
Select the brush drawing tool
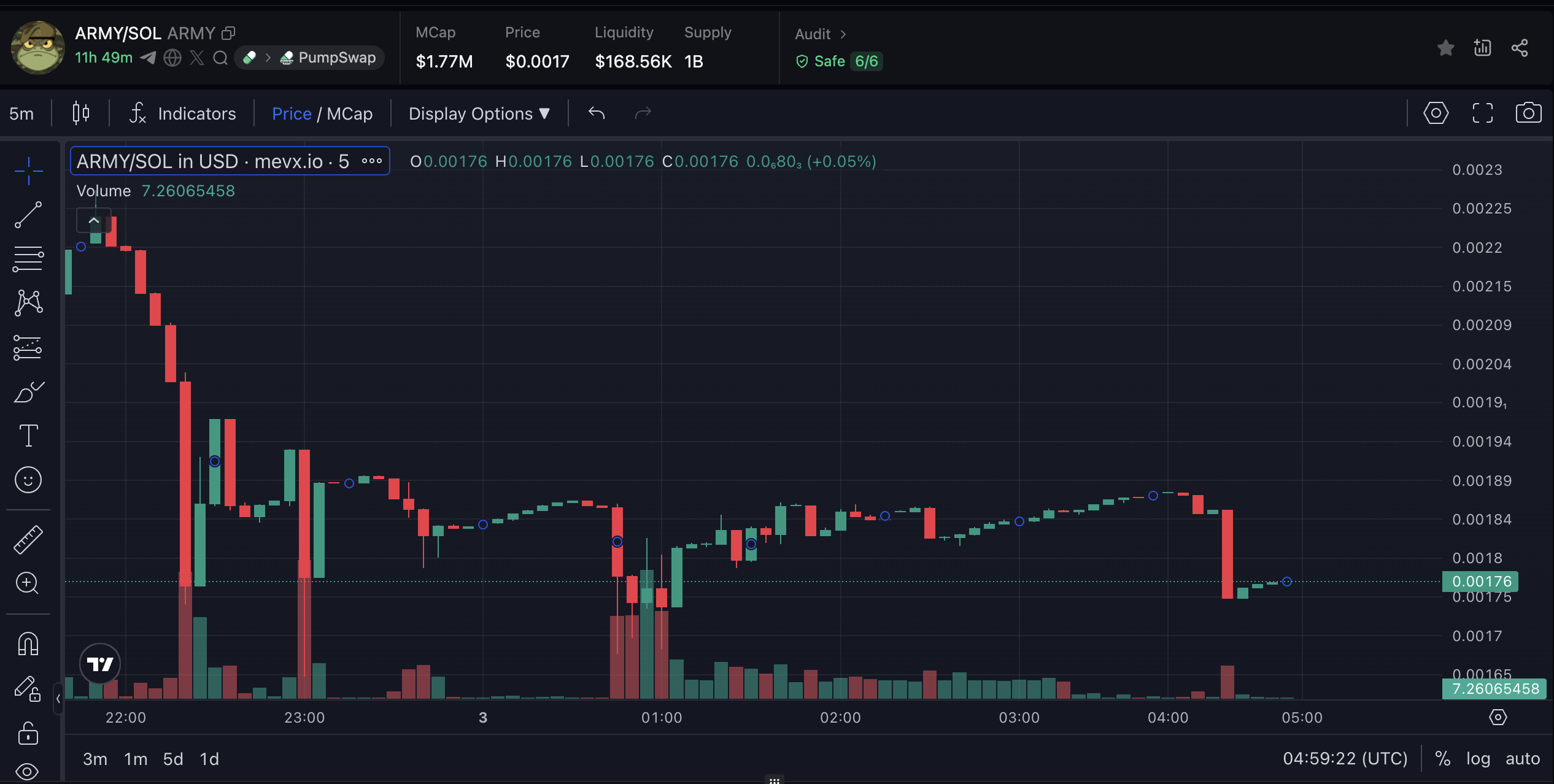pyautogui.click(x=28, y=391)
